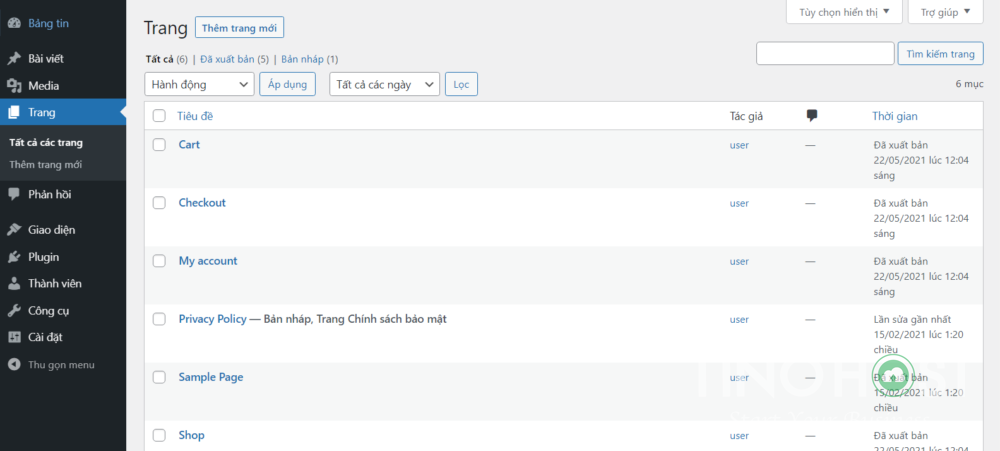The image size is (1000, 451).
Task: Click author user in Privacy Policy row
Action: coord(739,319)
